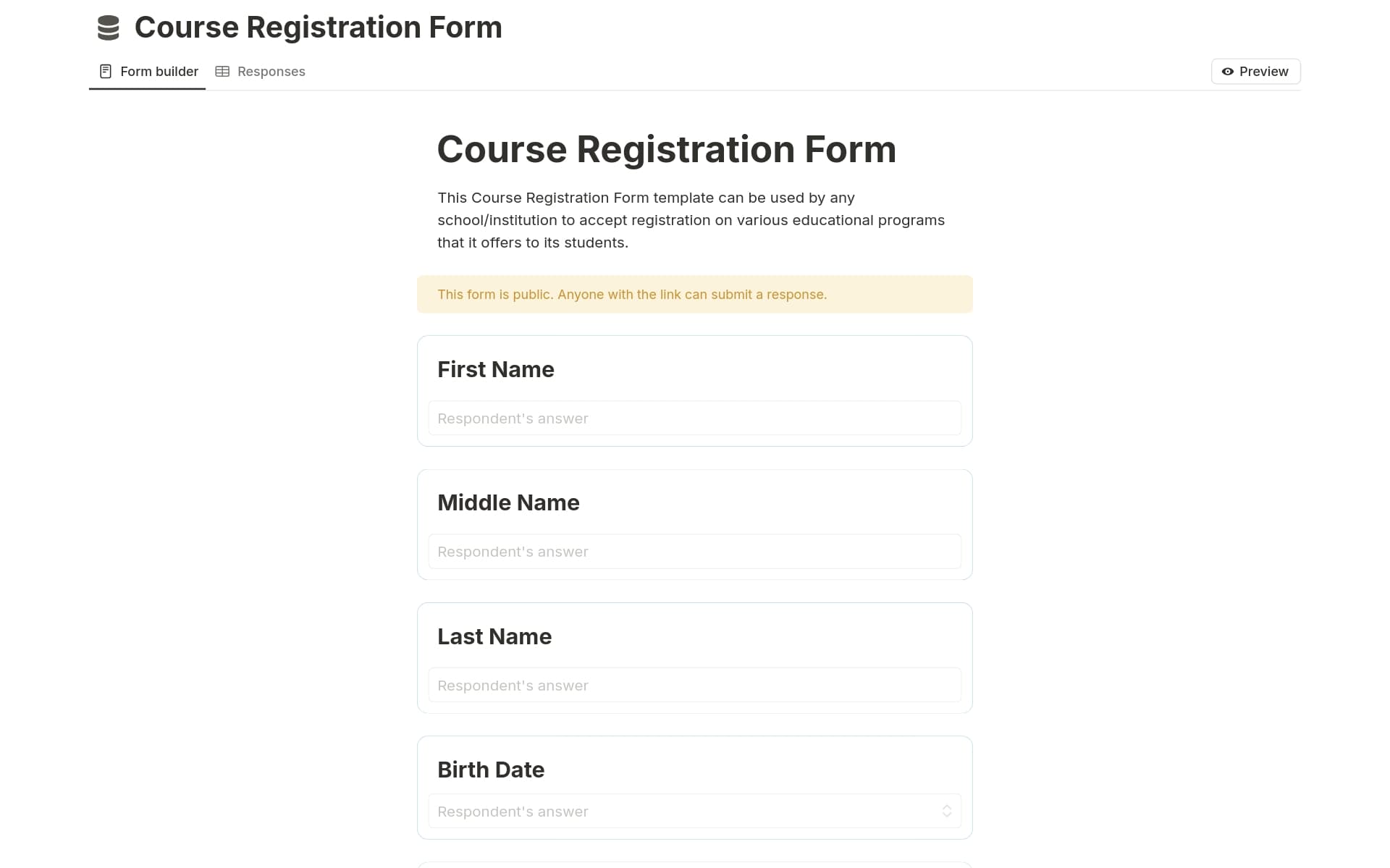Click the table icon next to Responses
Viewport: 1390px width, 868px height.
click(223, 71)
